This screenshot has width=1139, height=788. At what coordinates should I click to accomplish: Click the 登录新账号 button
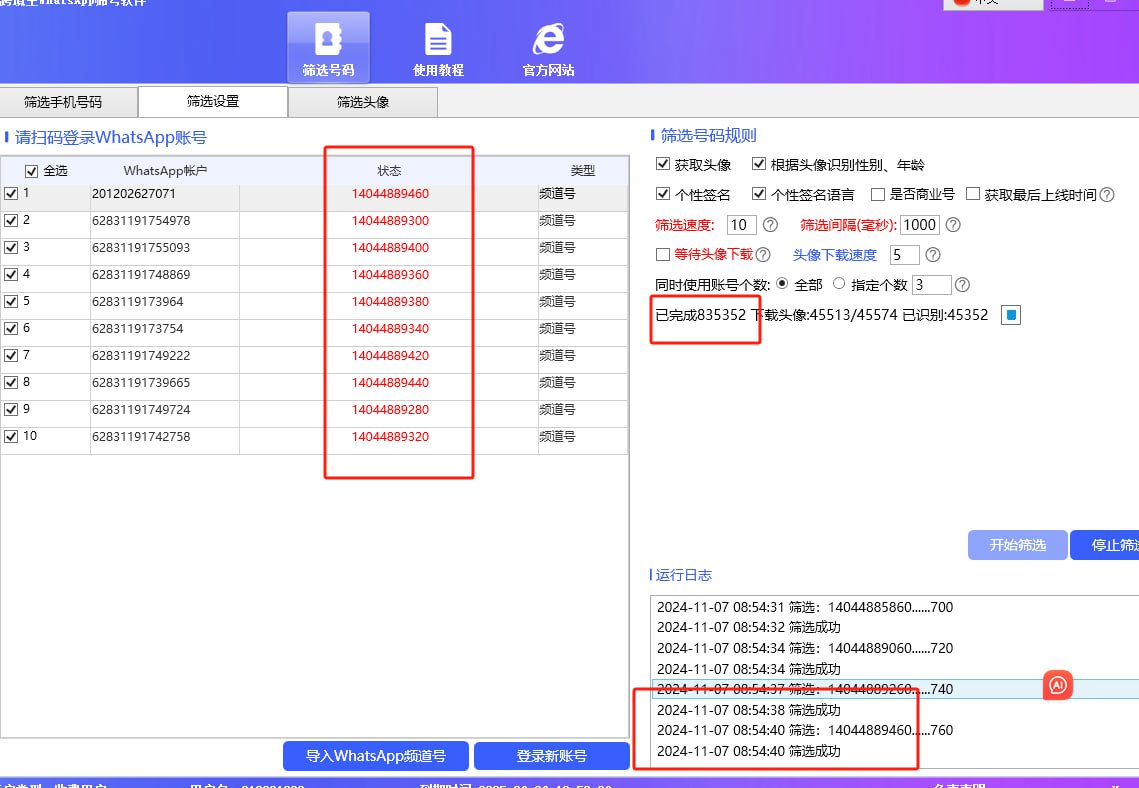[x=551, y=756]
